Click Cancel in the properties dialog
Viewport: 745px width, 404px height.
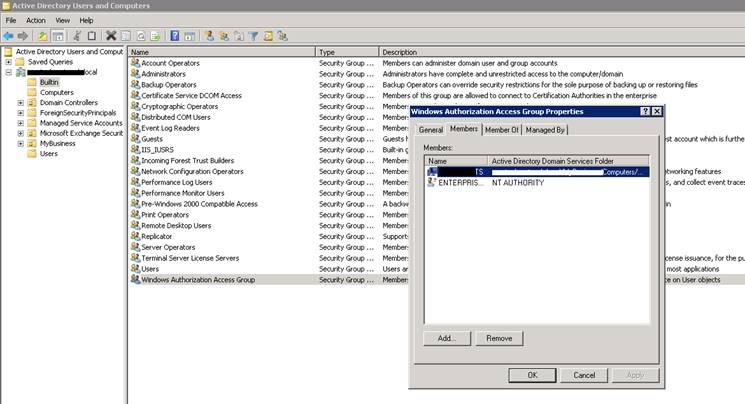[x=584, y=375]
